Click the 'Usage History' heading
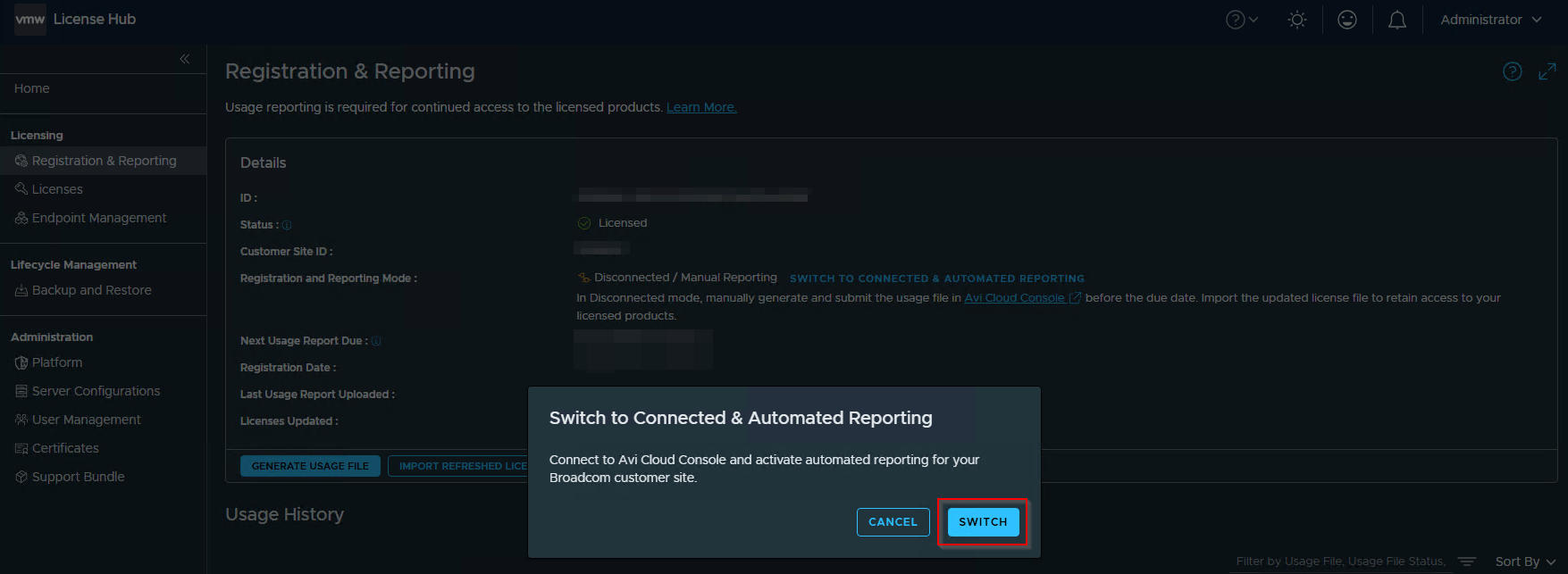The width and height of the screenshot is (1568, 574). pos(284,514)
